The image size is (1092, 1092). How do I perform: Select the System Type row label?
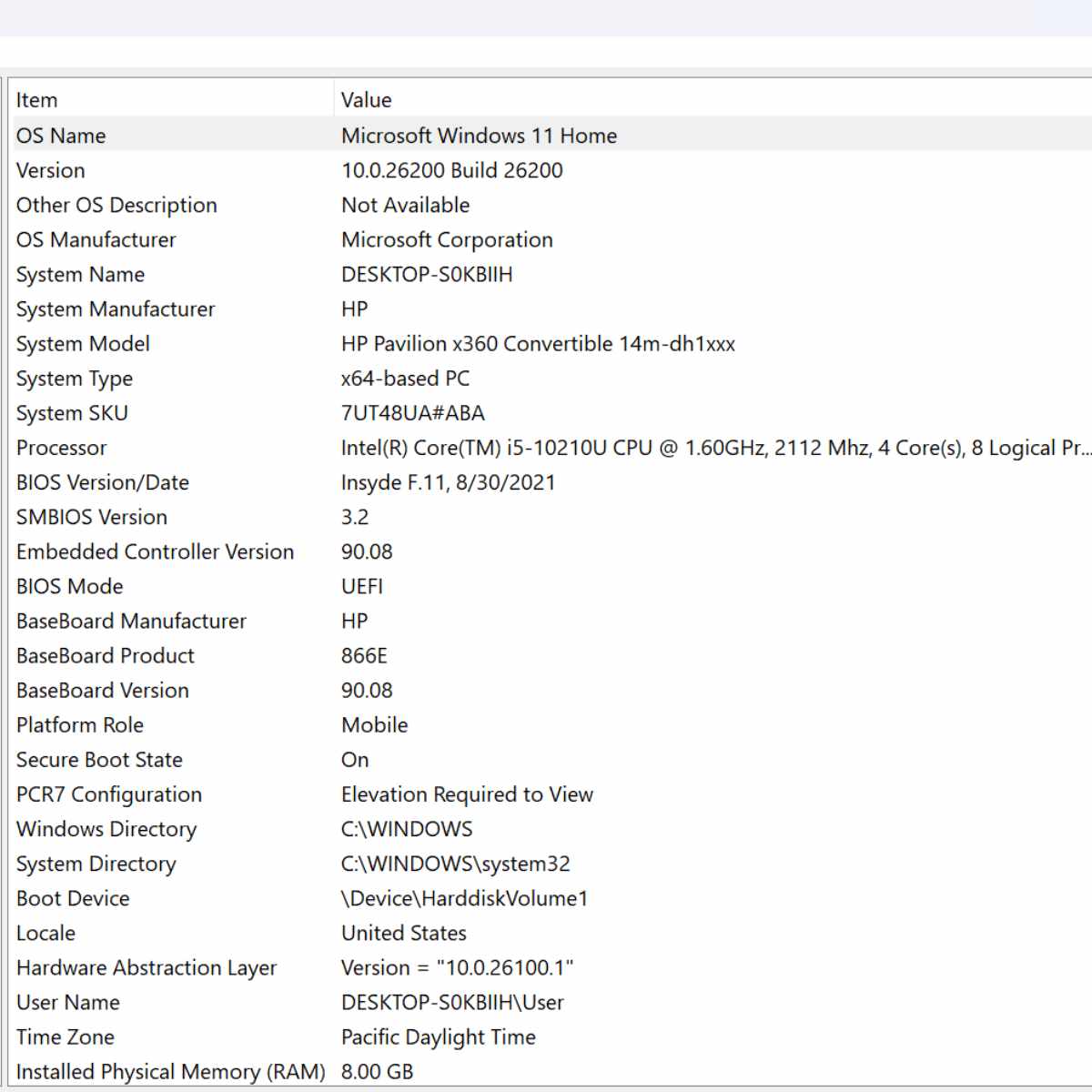75,379
